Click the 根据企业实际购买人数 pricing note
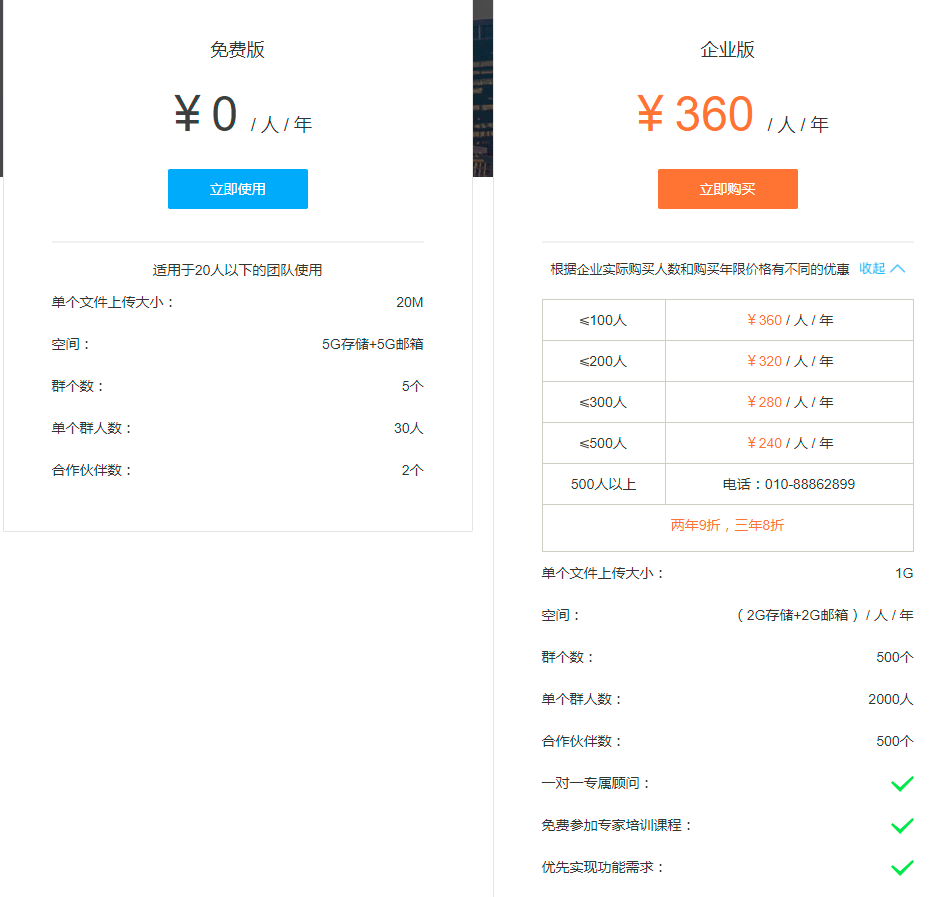This screenshot has width=931, height=897. pyautogui.click(x=699, y=269)
